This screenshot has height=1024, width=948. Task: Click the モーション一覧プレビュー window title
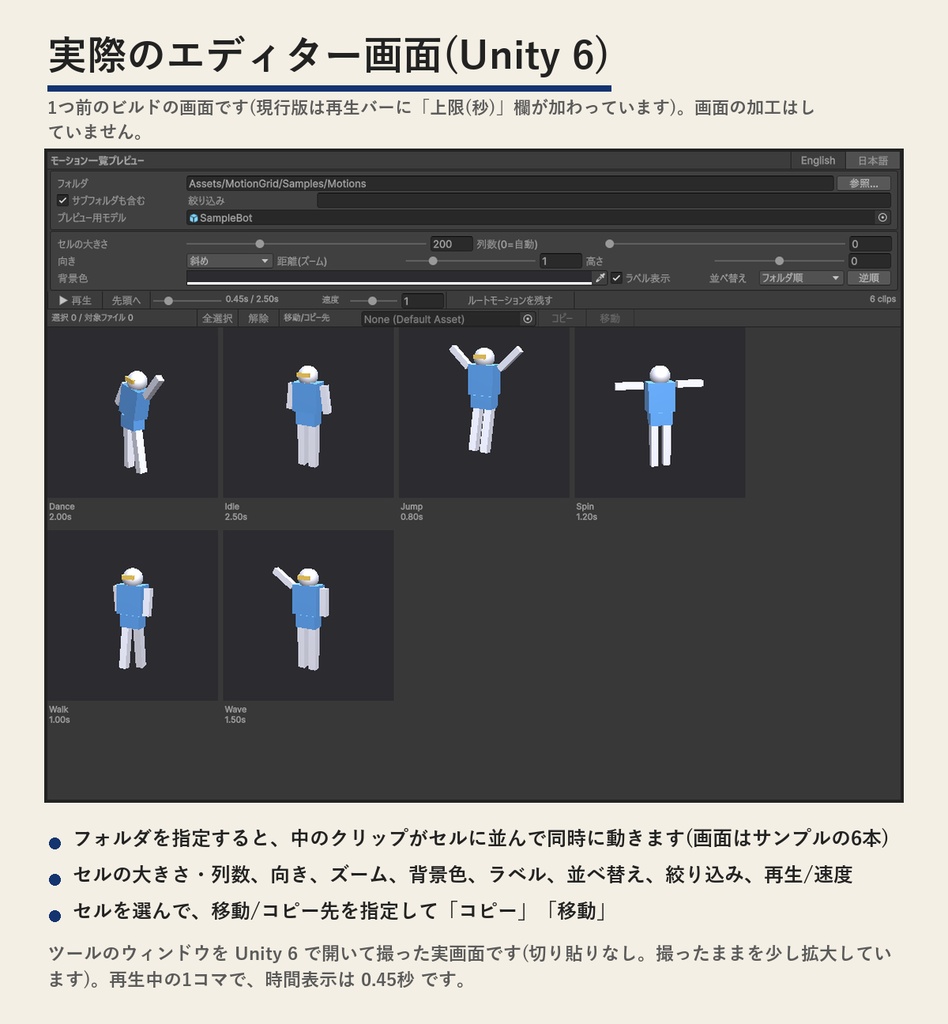pyautogui.click(x=97, y=161)
